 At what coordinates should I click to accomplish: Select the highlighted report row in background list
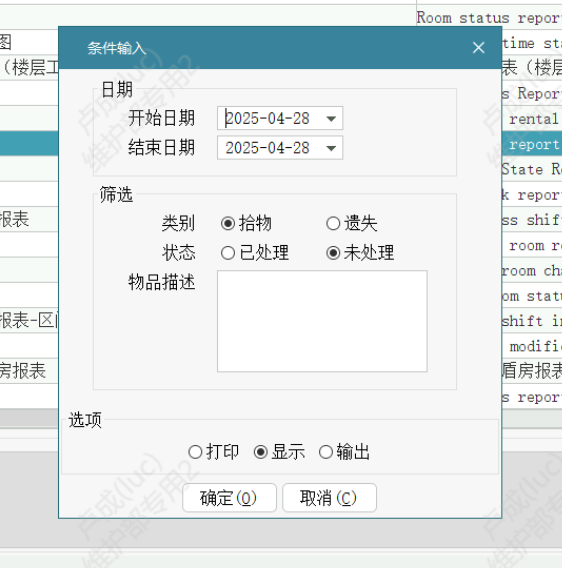(532, 144)
